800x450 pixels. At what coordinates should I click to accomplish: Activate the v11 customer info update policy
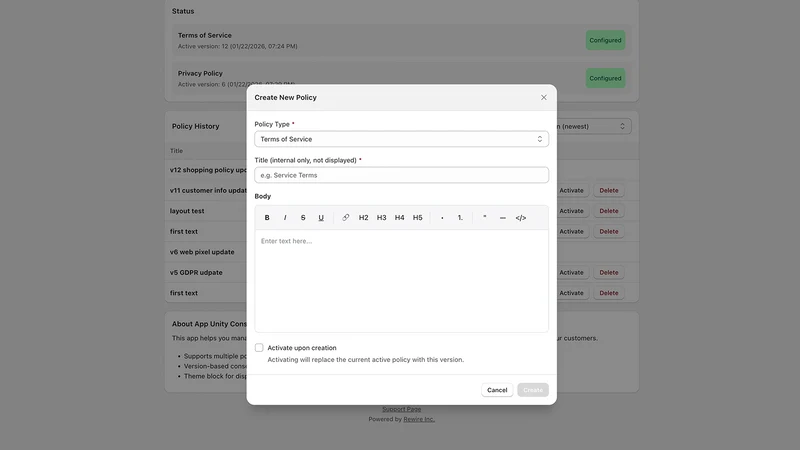coord(571,190)
